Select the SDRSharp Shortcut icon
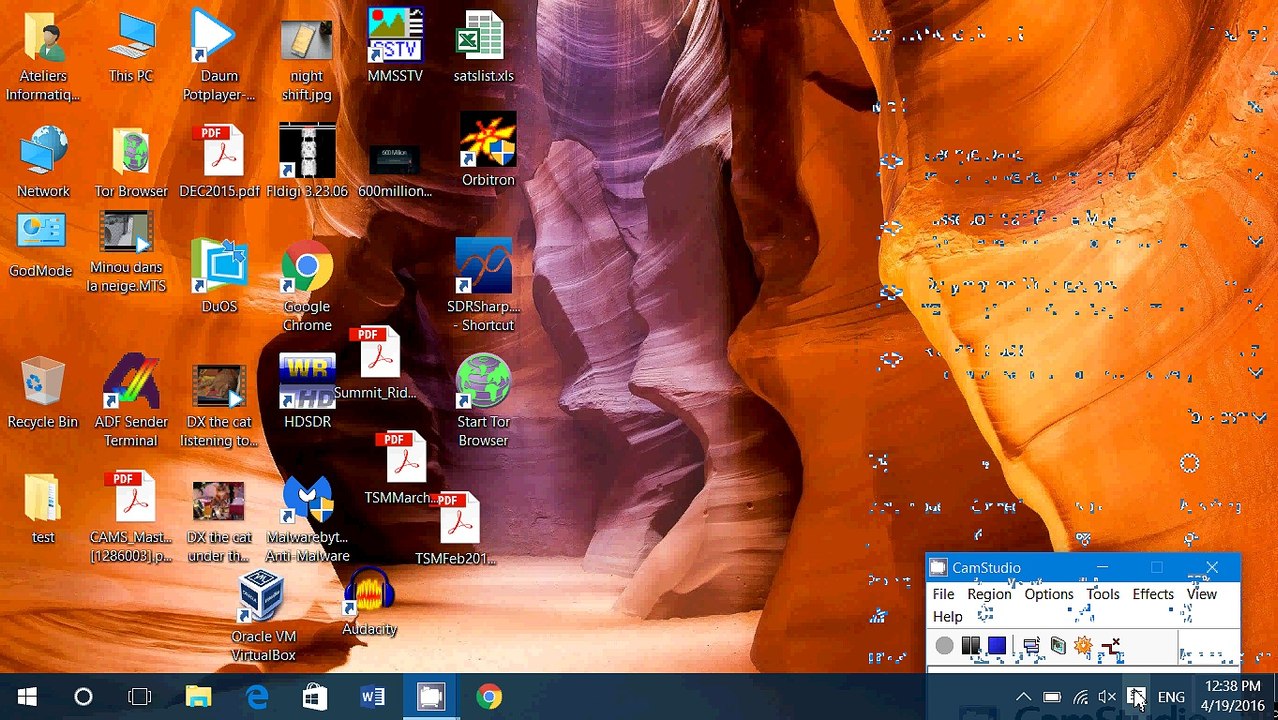Screen dimensions: 1278x720 (x=483, y=286)
